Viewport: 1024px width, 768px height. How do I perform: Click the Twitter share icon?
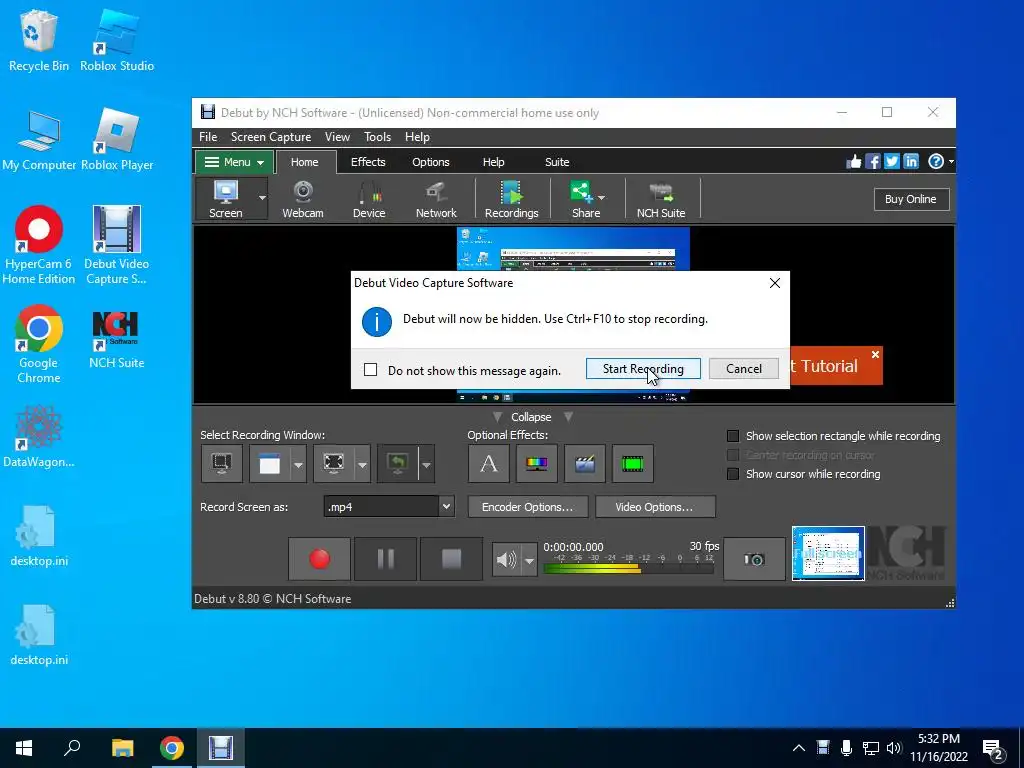(x=892, y=161)
